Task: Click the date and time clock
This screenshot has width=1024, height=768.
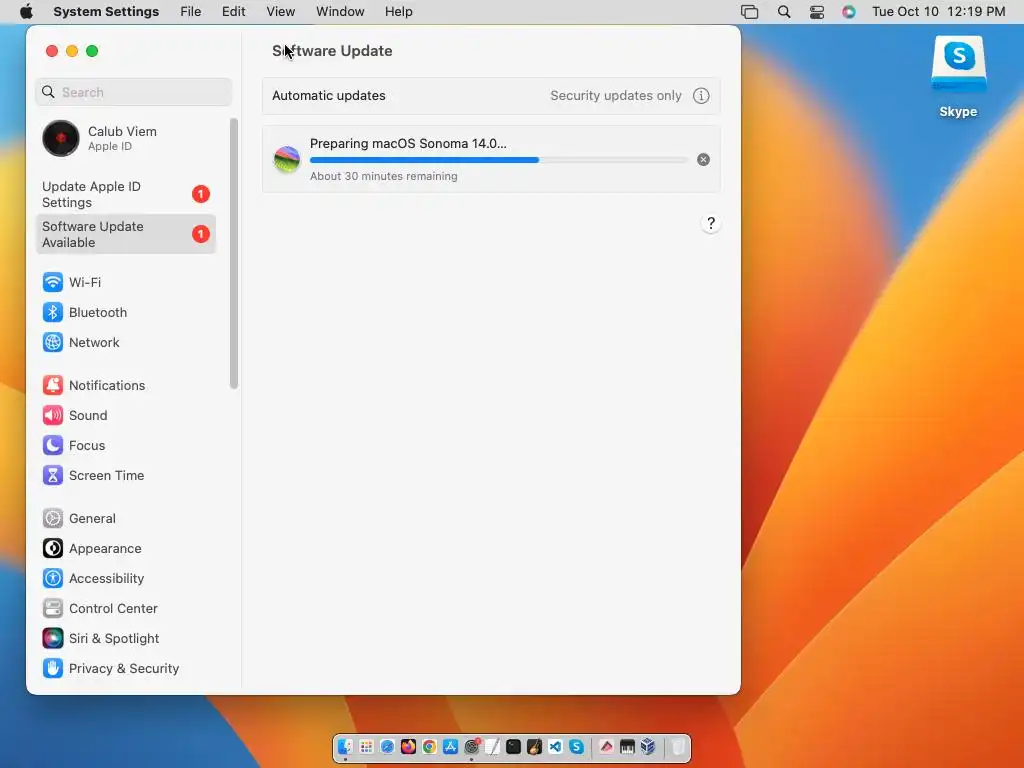Action: (x=938, y=12)
